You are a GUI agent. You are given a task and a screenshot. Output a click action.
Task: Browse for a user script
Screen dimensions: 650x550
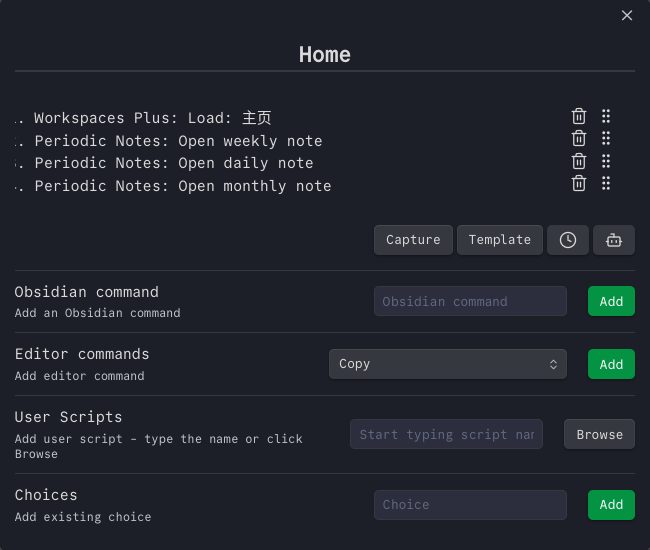coord(599,434)
